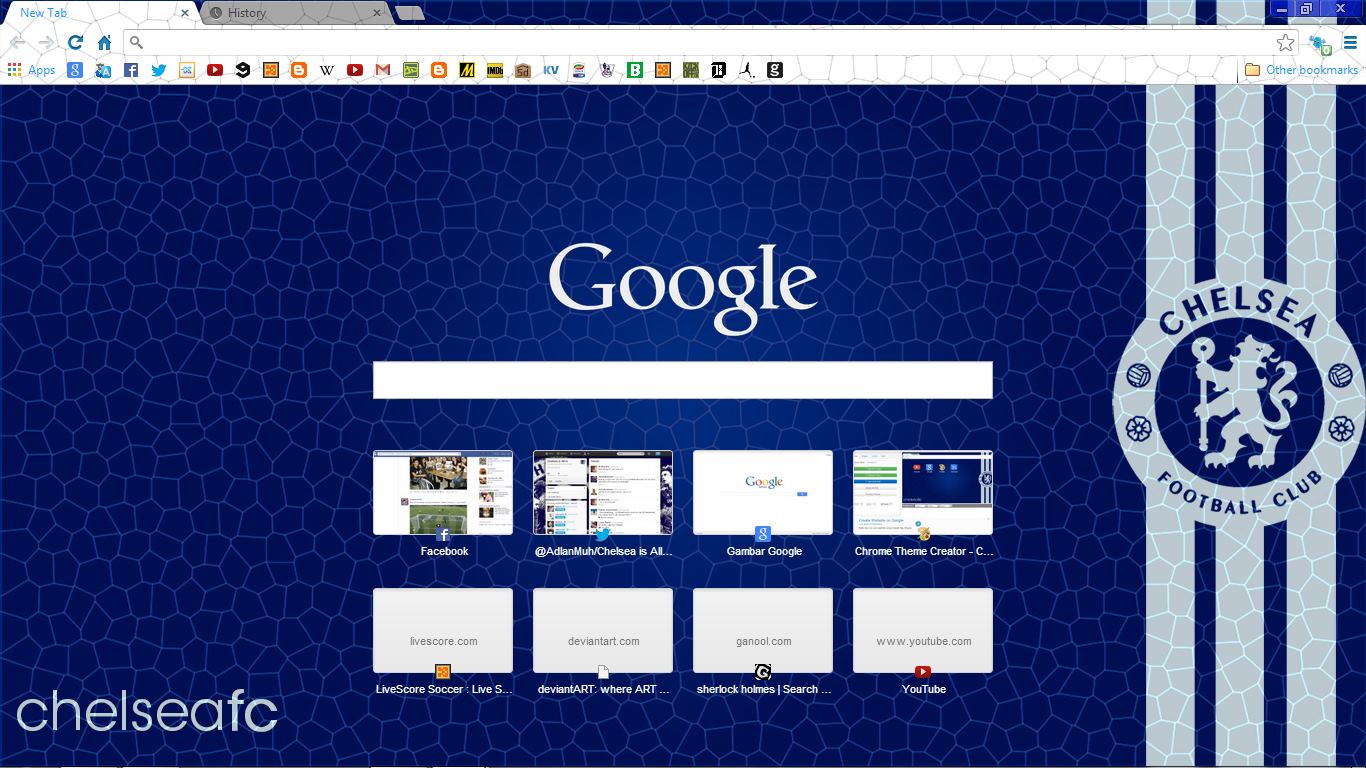Reload the page with the refresh icon
The width and height of the screenshot is (1366, 768).
[75, 42]
